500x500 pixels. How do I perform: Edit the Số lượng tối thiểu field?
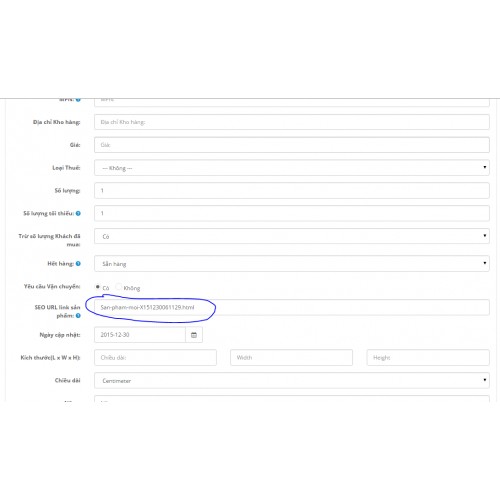tap(292, 213)
